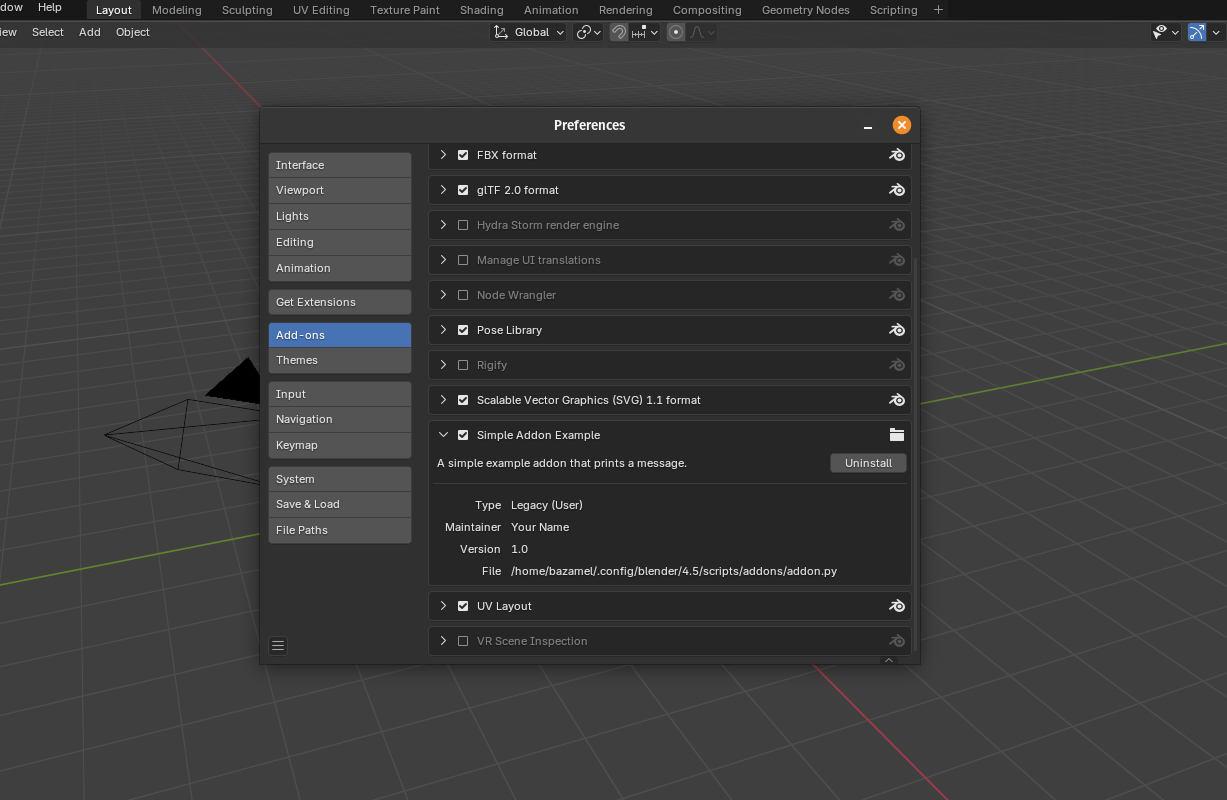Enable the Node Wrangler add-on checkbox

pos(463,295)
